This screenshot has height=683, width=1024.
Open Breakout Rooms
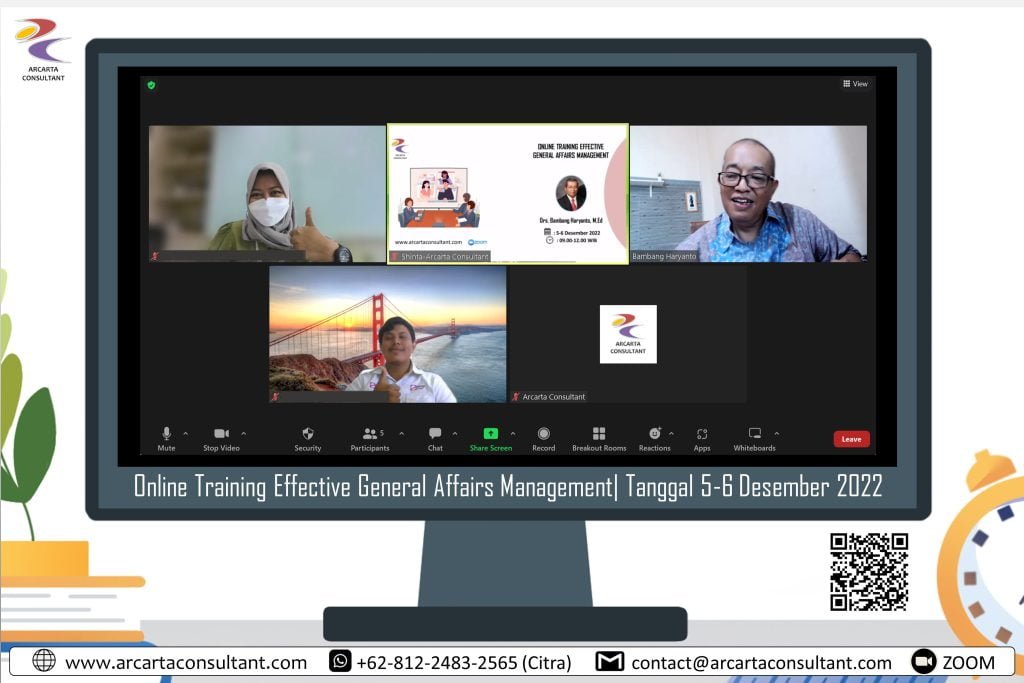(598, 435)
